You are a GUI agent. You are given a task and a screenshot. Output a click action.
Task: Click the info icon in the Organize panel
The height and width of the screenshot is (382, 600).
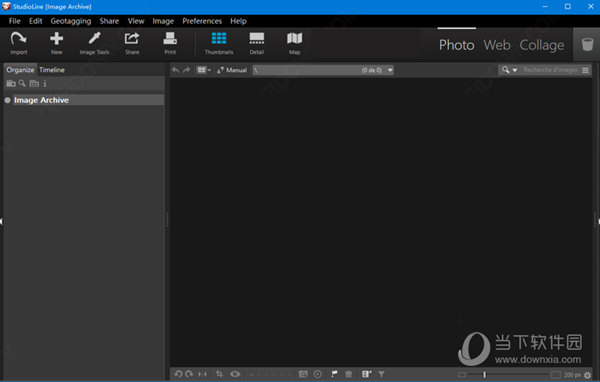44,83
